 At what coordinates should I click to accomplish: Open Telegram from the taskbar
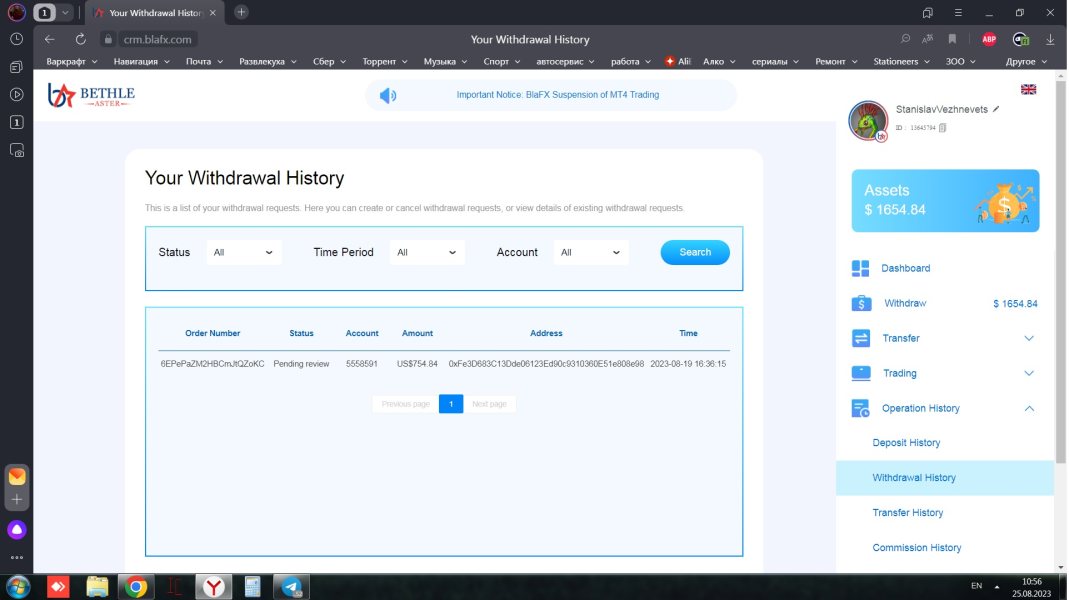coord(292,587)
